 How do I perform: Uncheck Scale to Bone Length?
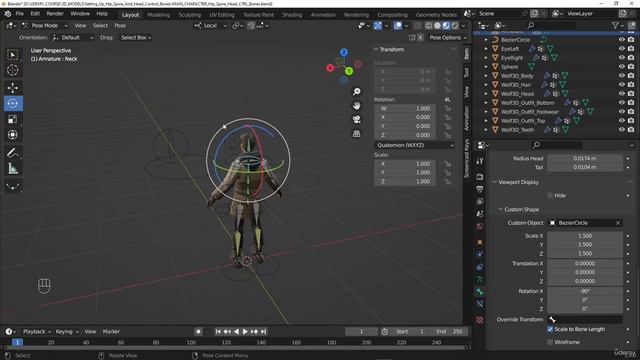coord(550,329)
